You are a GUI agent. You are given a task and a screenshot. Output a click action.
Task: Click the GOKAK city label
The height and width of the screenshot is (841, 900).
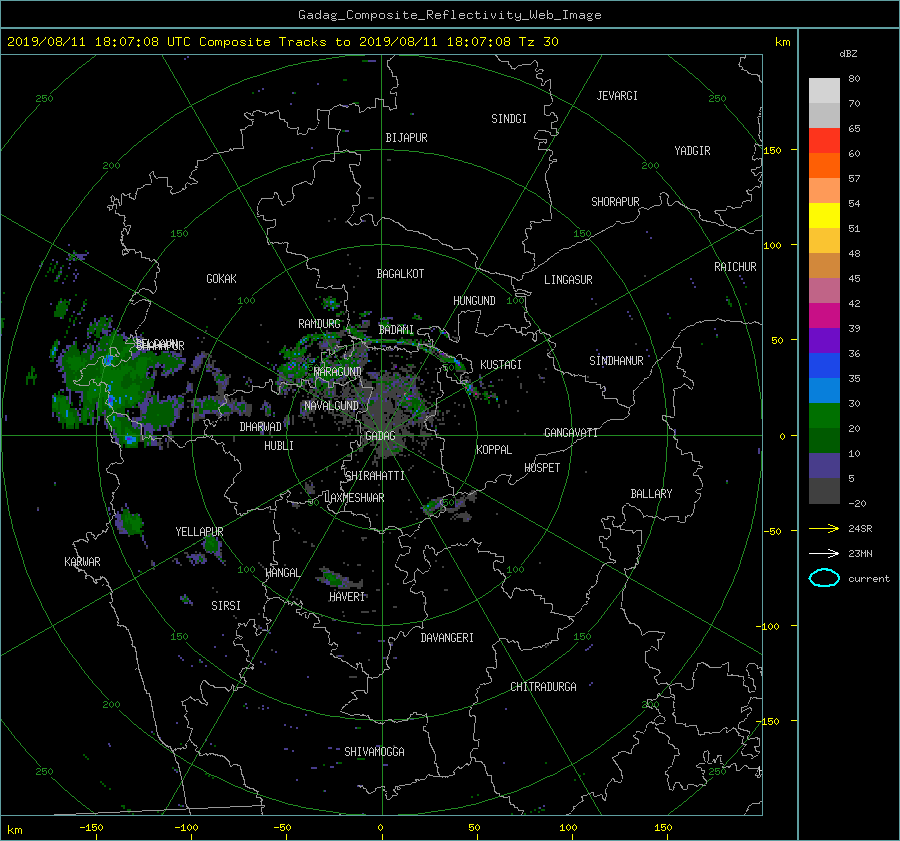point(221,279)
